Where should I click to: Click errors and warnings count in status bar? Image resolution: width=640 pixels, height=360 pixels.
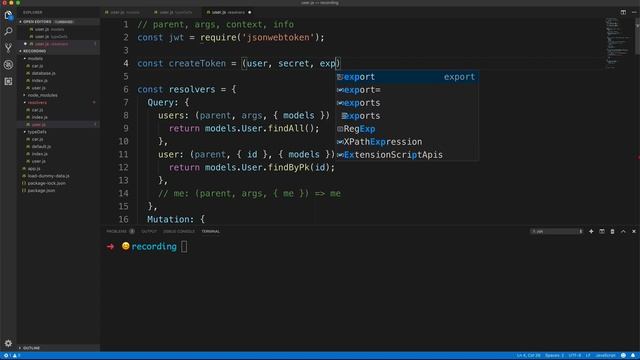(12, 356)
